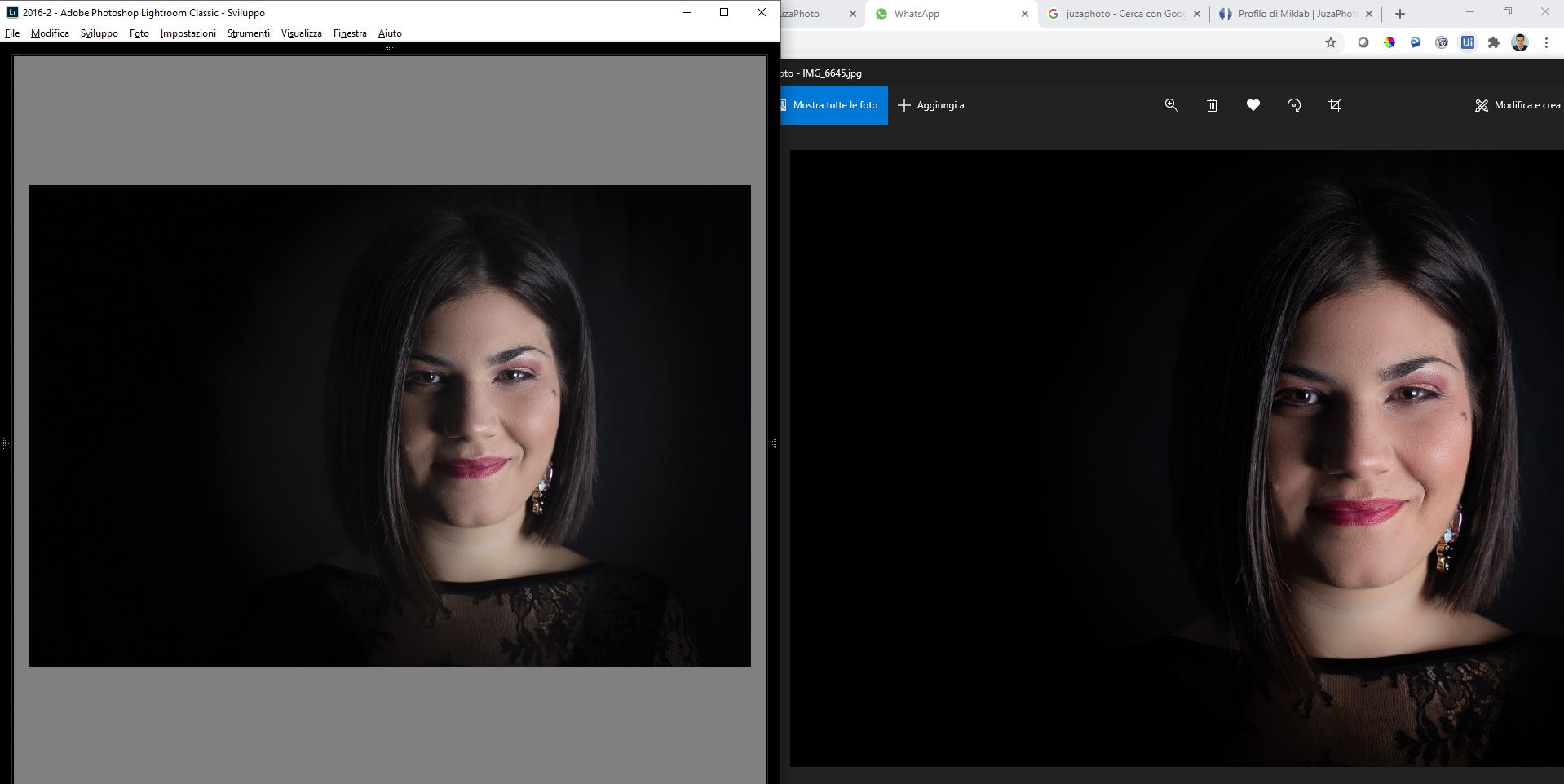Open Chrome's three-dot menu

click(x=1546, y=43)
